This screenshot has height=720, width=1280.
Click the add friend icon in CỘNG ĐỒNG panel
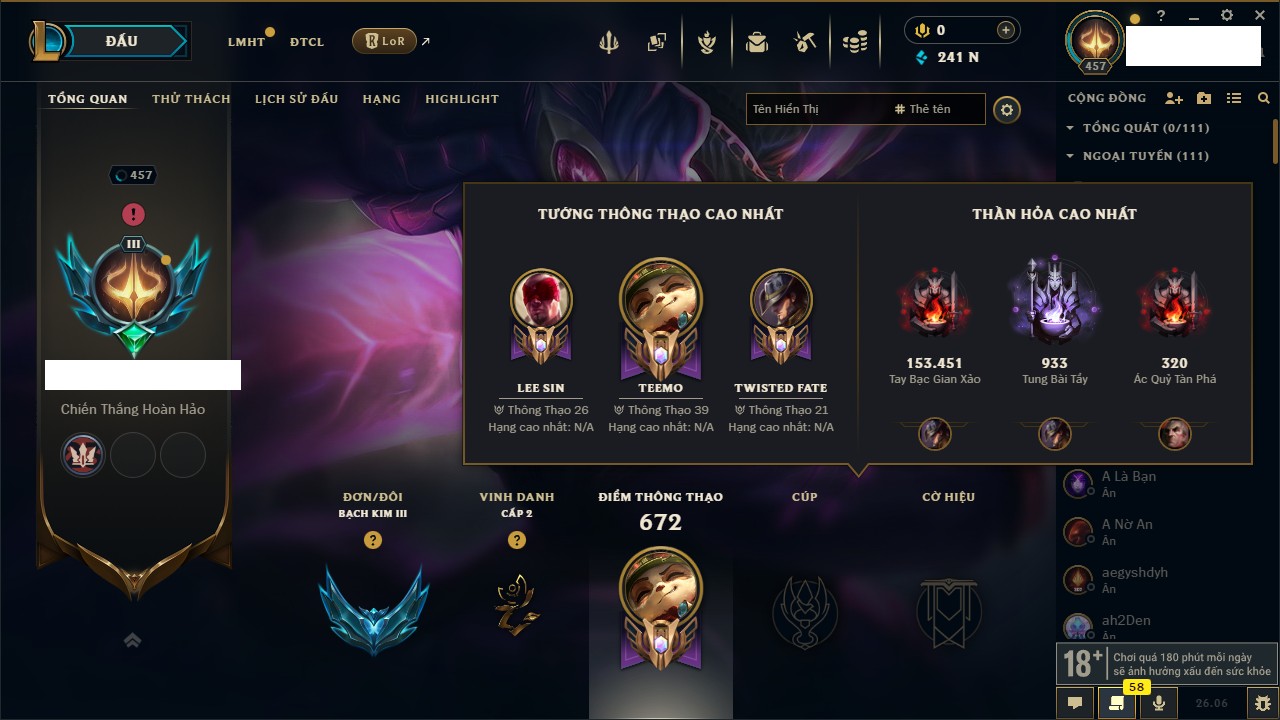point(1174,98)
